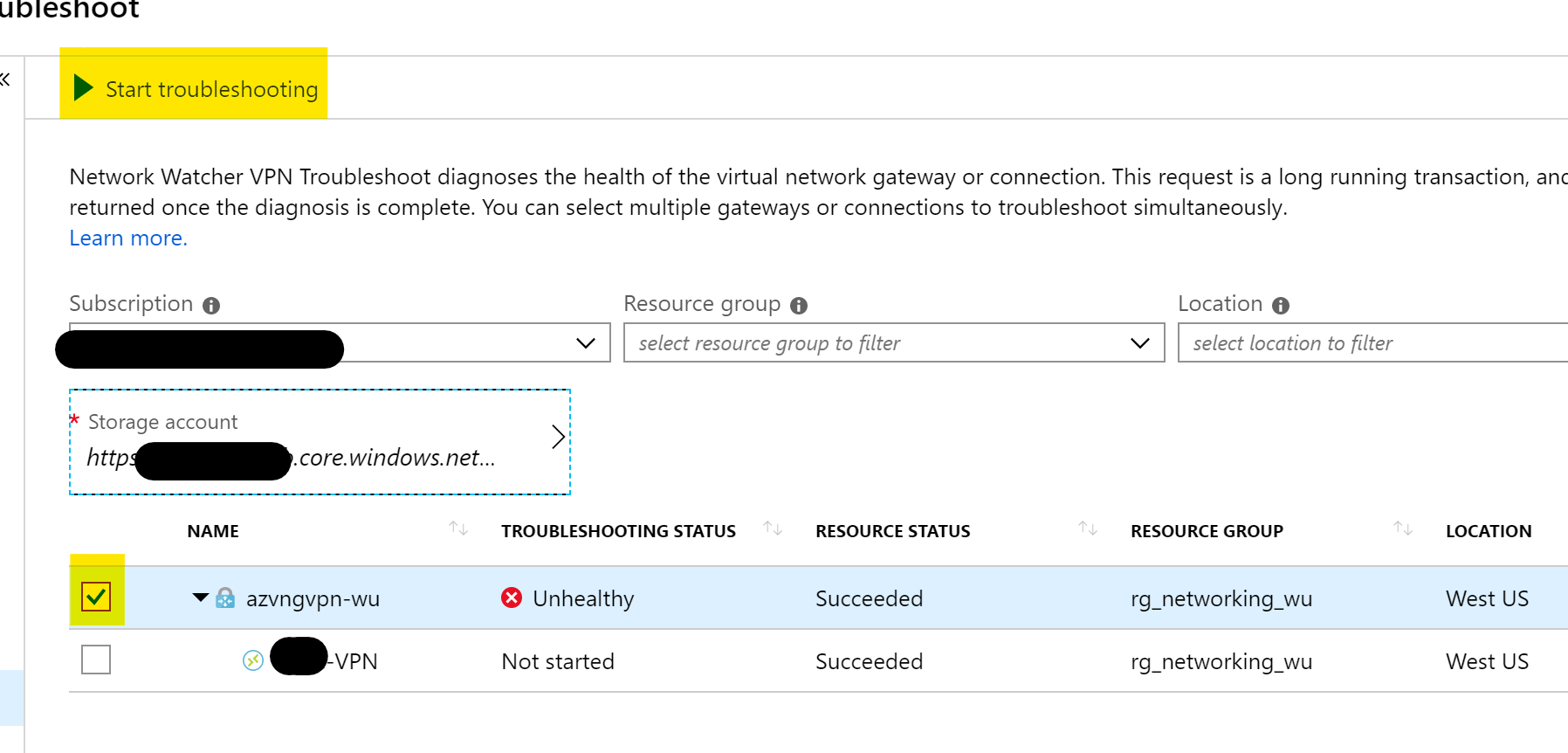The height and width of the screenshot is (753, 1568).
Task: Sort by Resource Group column
Action: (x=1403, y=528)
